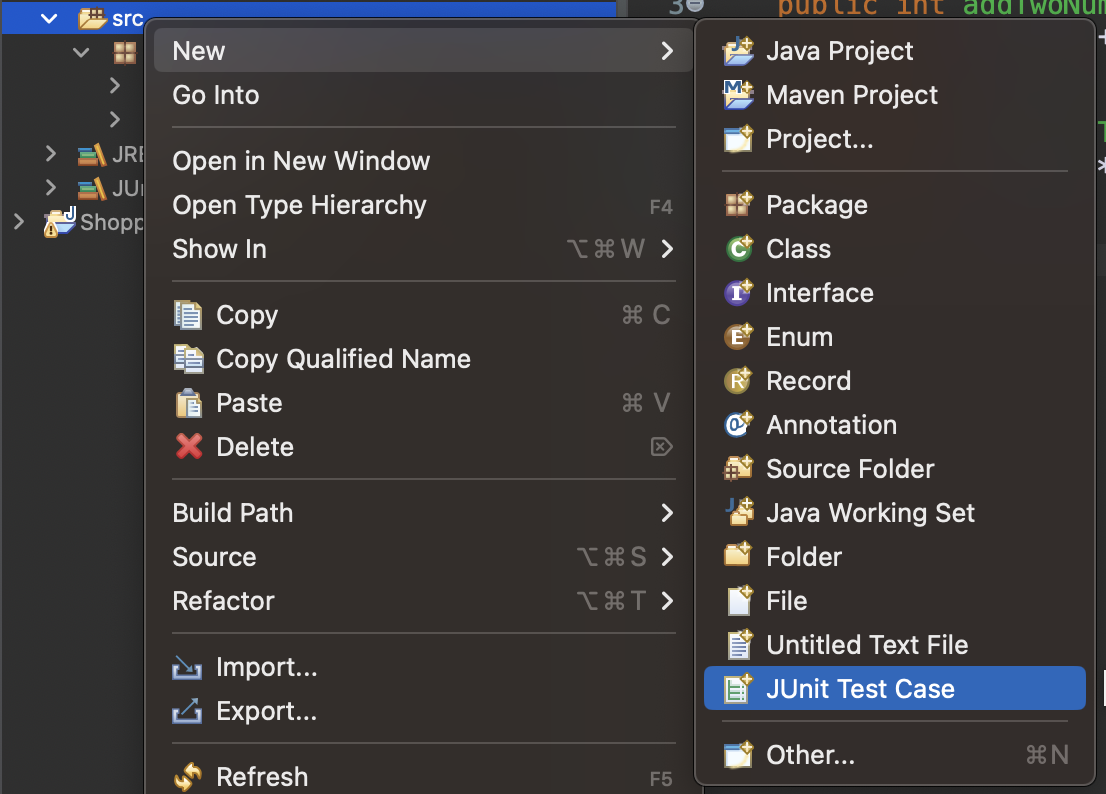The height and width of the screenshot is (794, 1106).
Task: Choose Refactor menu entry
Action: pyautogui.click(x=423, y=601)
